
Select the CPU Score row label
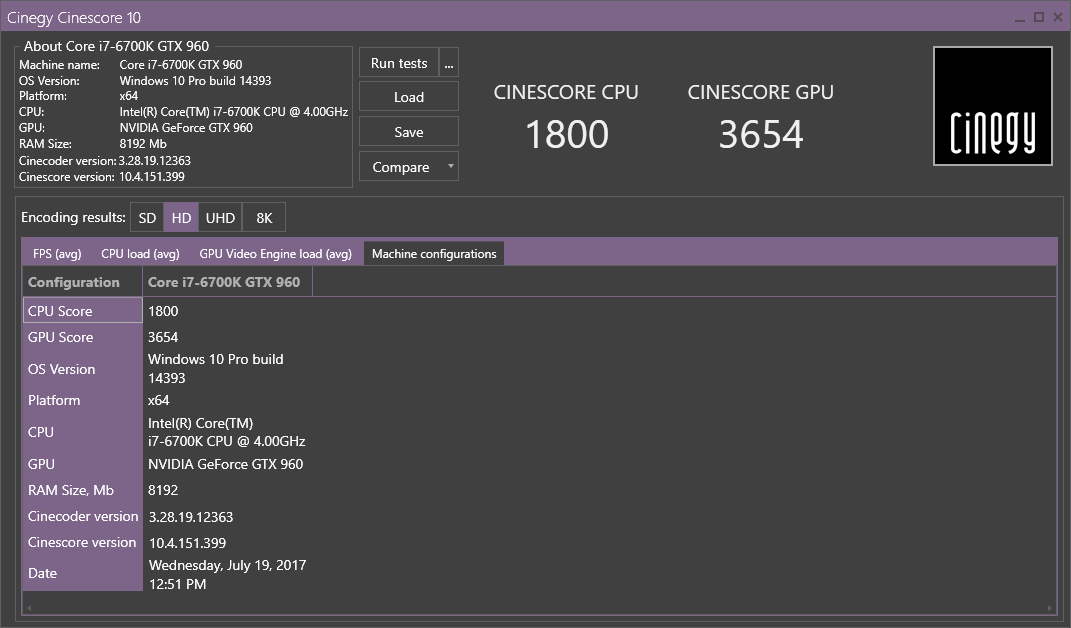click(82, 310)
